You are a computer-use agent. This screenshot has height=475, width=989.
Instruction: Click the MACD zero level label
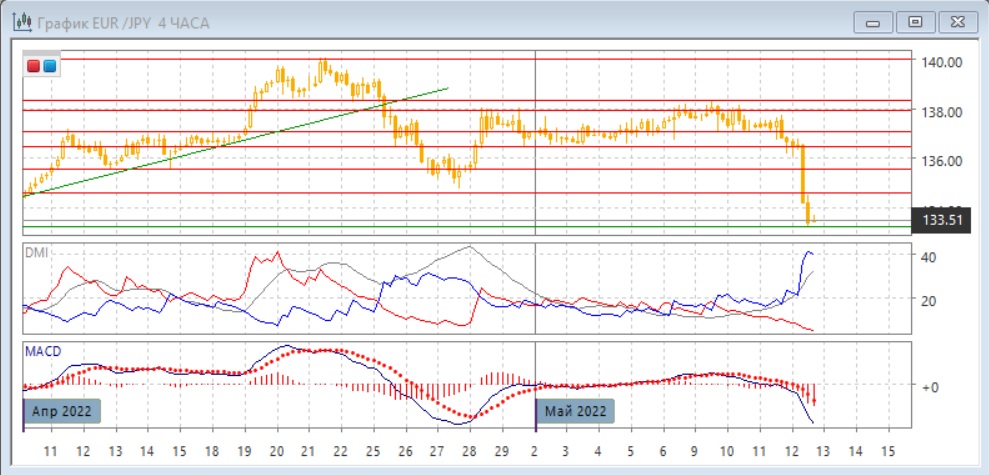[931, 386]
